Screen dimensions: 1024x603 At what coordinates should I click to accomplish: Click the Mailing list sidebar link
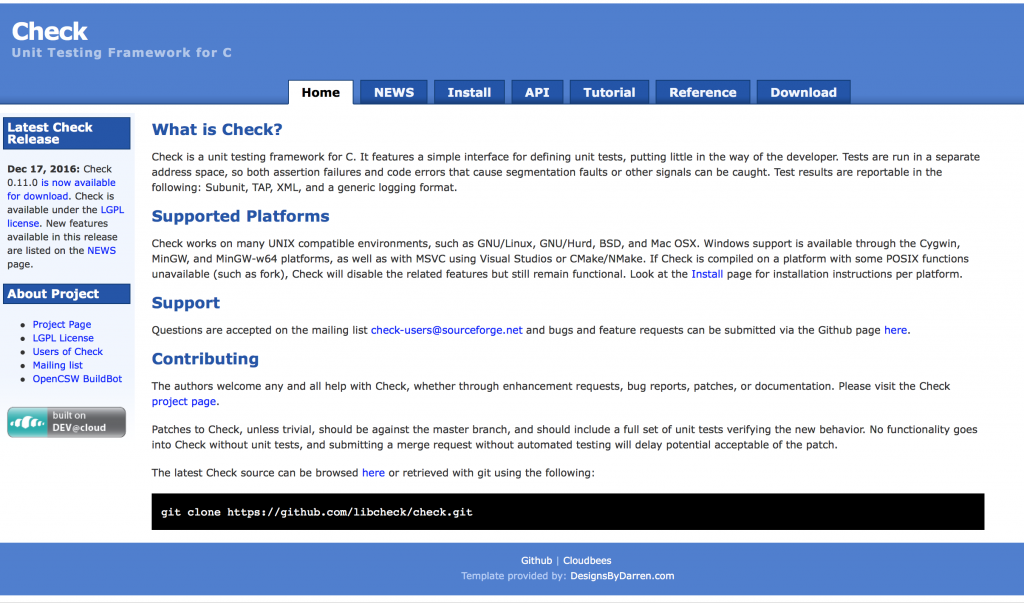tap(57, 365)
